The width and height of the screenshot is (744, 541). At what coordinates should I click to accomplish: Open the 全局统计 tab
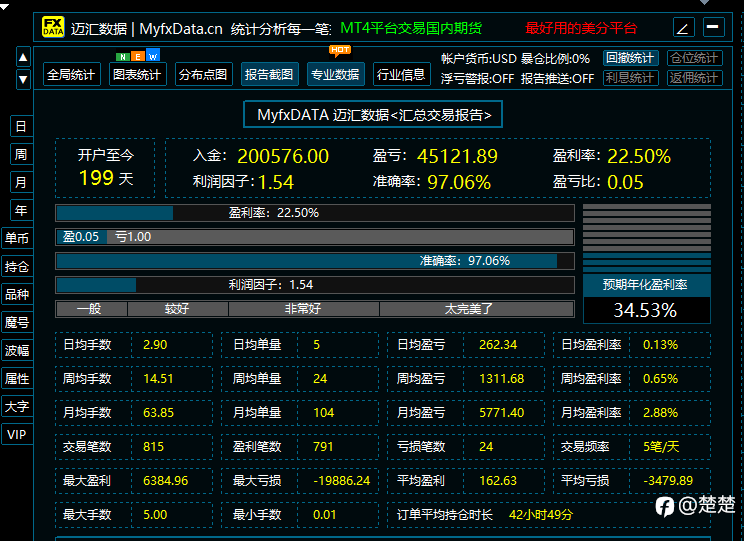point(72,75)
